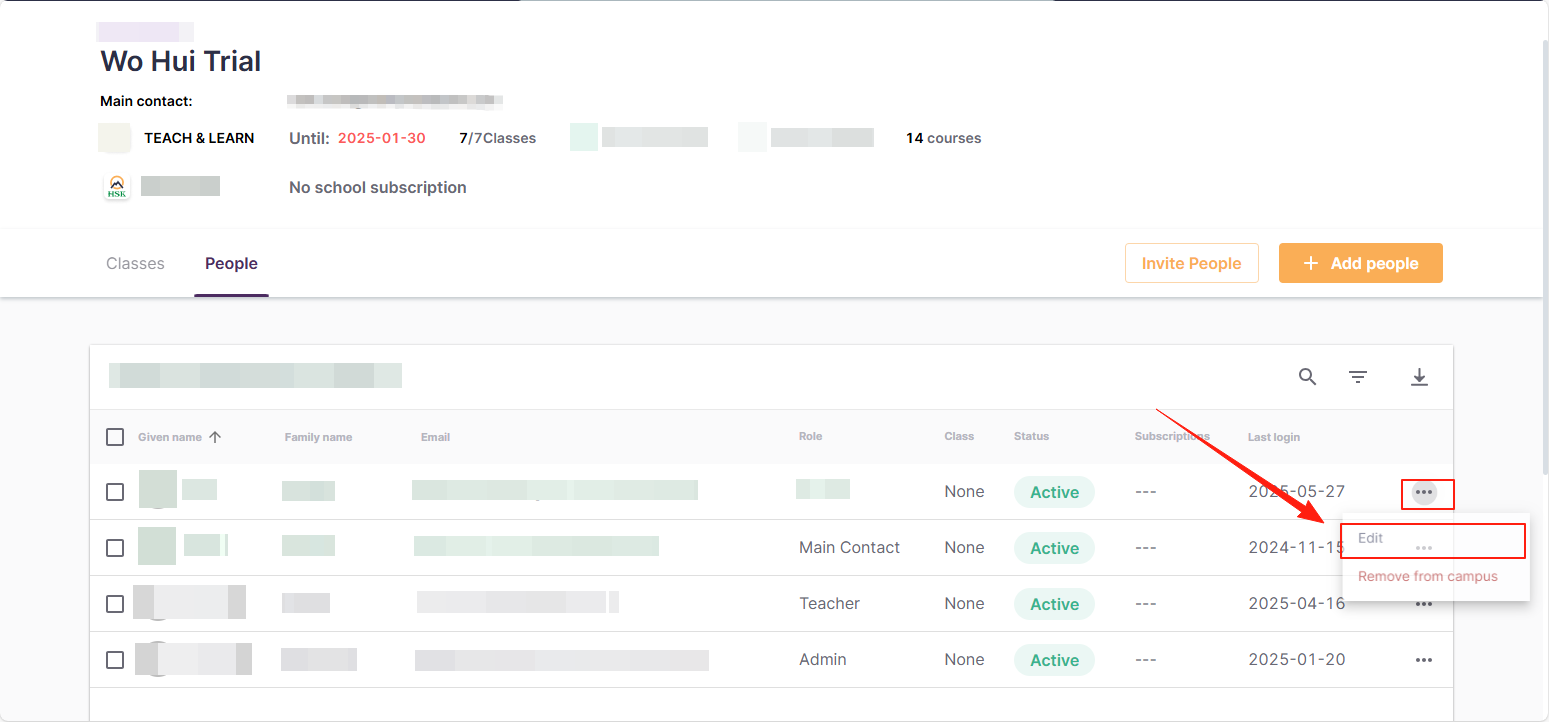Click sort arrow next to Given name
Viewport: 1549px width, 722px height.
[x=215, y=437]
